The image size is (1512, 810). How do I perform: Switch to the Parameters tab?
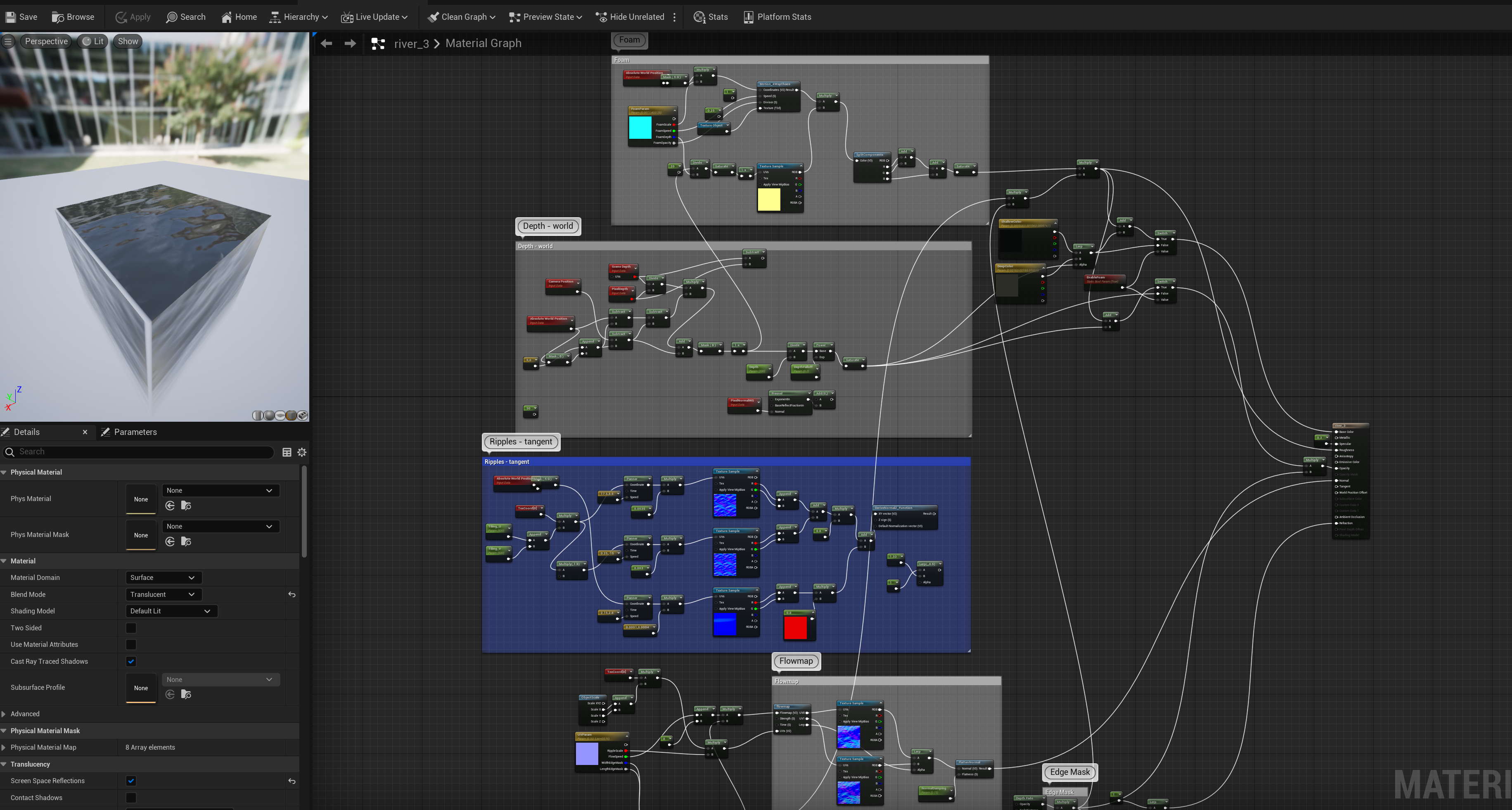(135, 432)
